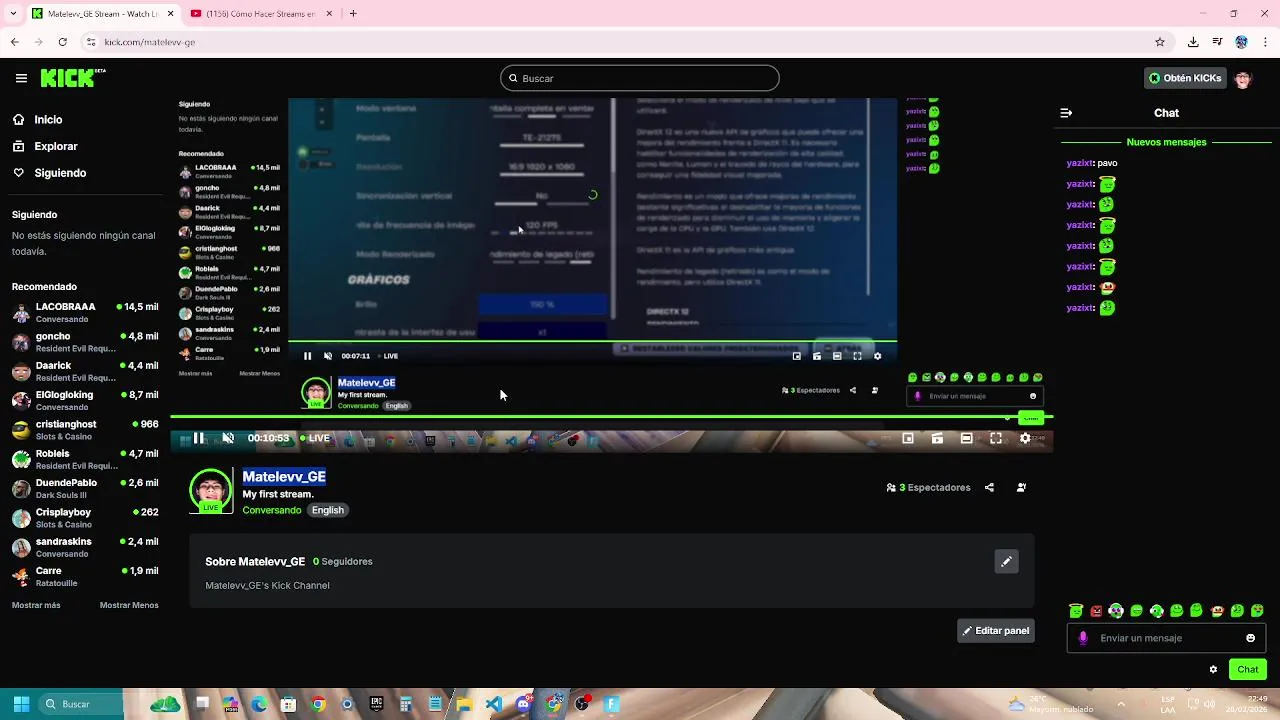The height and width of the screenshot is (720, 1280).
Task: Open the Conversando category link
Action: pyautogui.click(x=272, y=510)
